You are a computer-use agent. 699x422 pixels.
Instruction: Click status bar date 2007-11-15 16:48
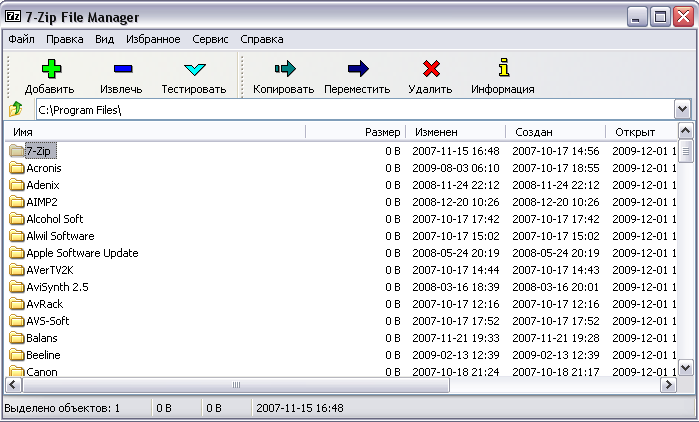point(300,408)
